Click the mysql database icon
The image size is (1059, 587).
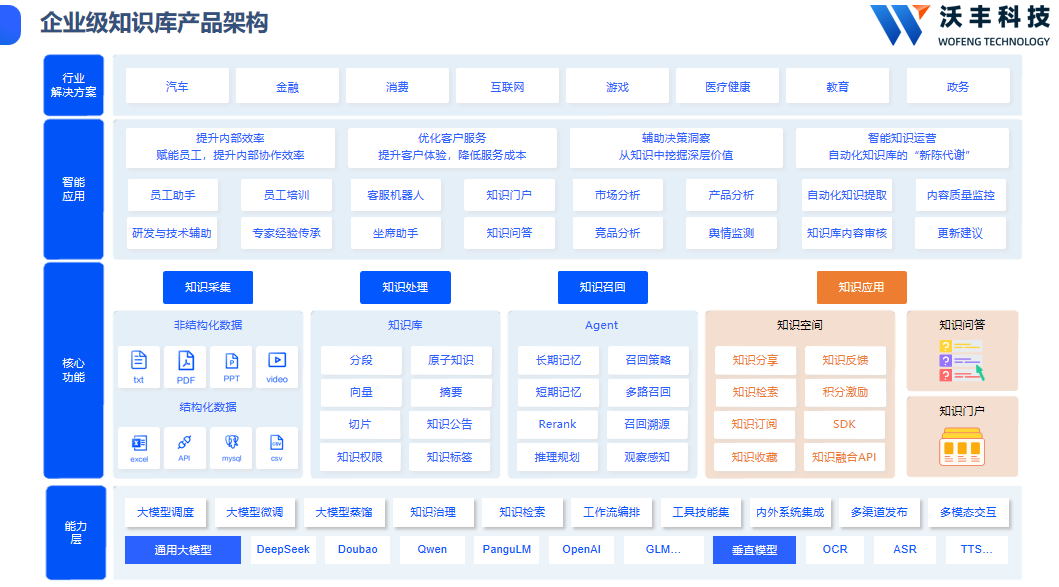tap(231, 442)
